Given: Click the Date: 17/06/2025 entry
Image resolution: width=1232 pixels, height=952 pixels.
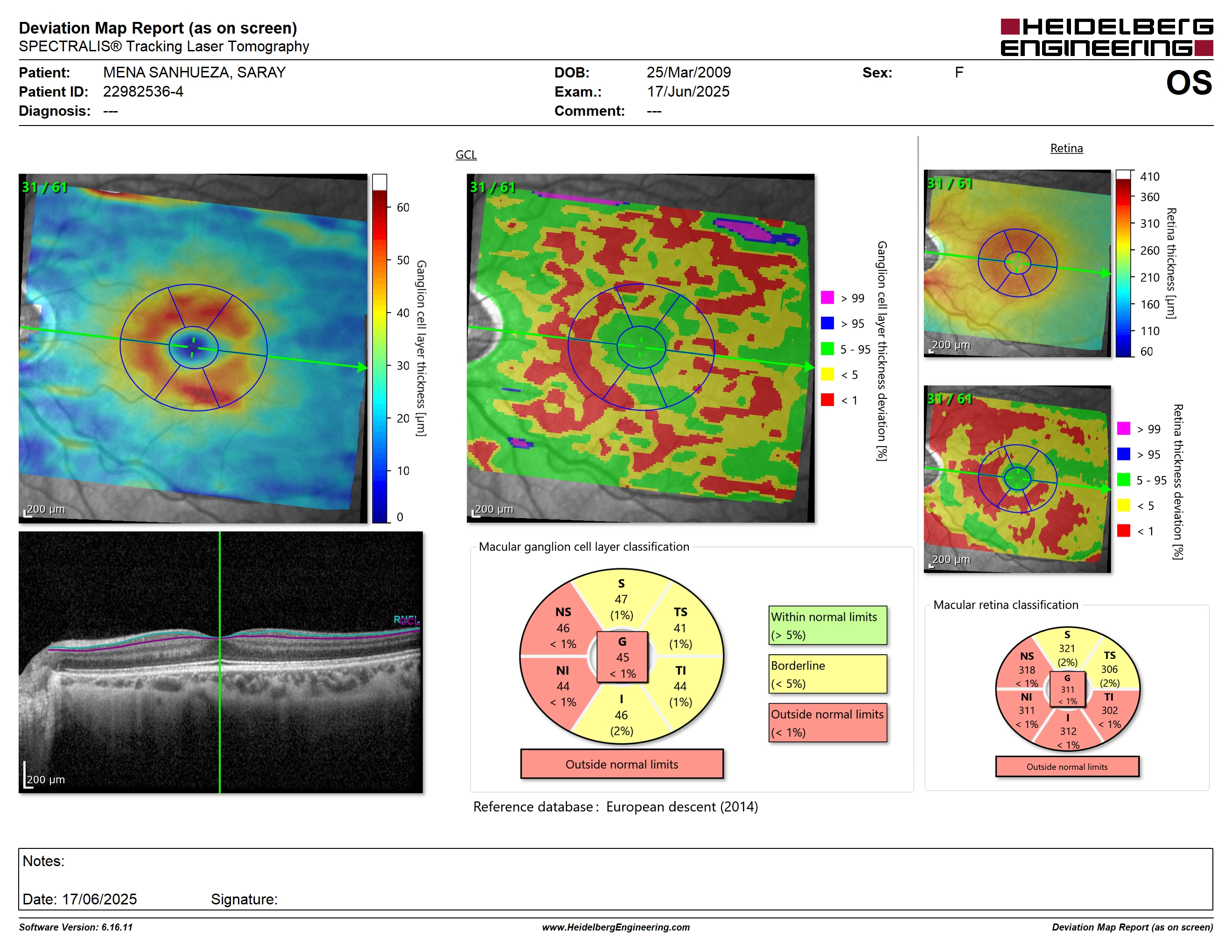Looking at the screenshot, I should point(79,900).
